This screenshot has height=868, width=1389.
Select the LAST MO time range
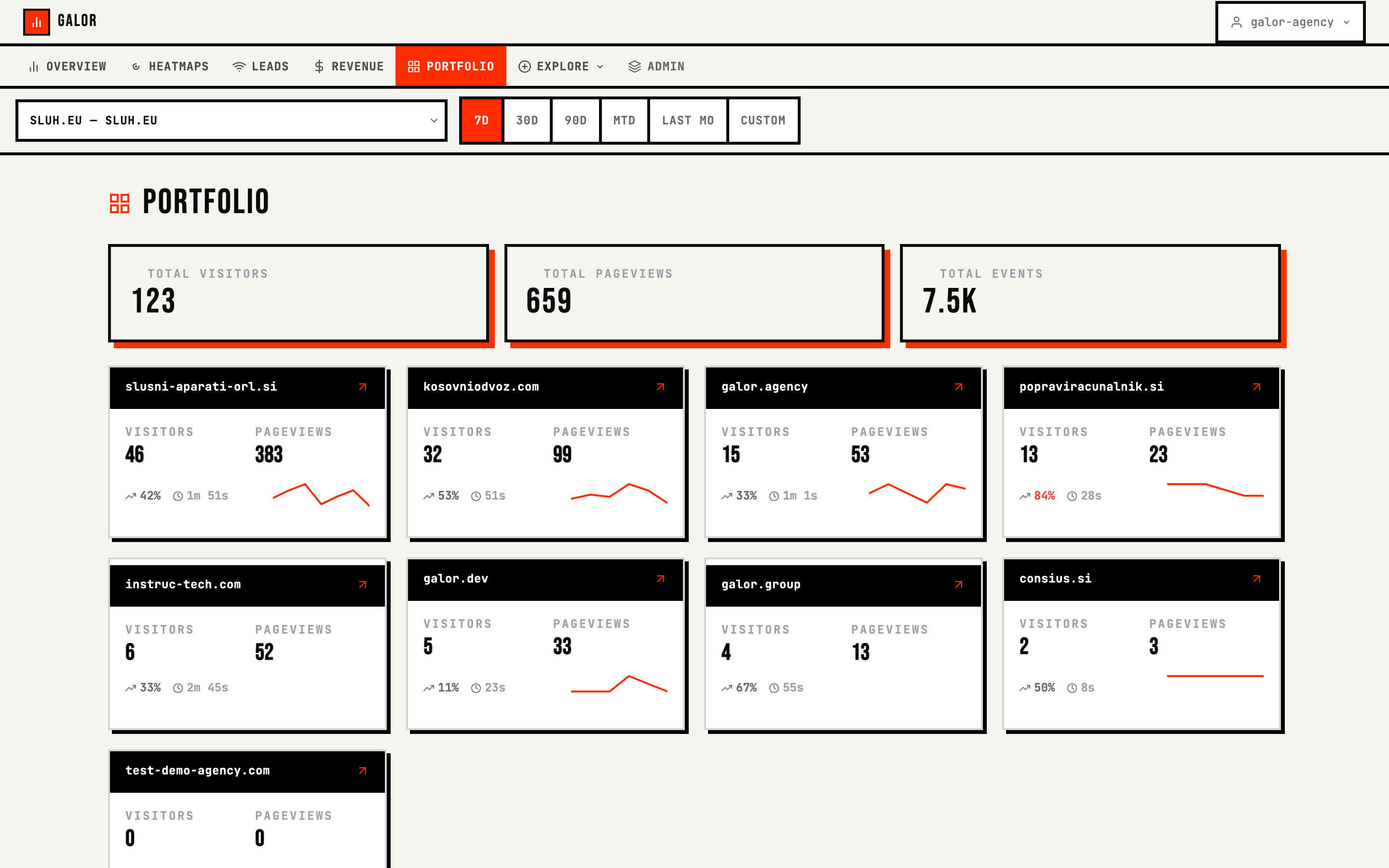pos(688,121)
